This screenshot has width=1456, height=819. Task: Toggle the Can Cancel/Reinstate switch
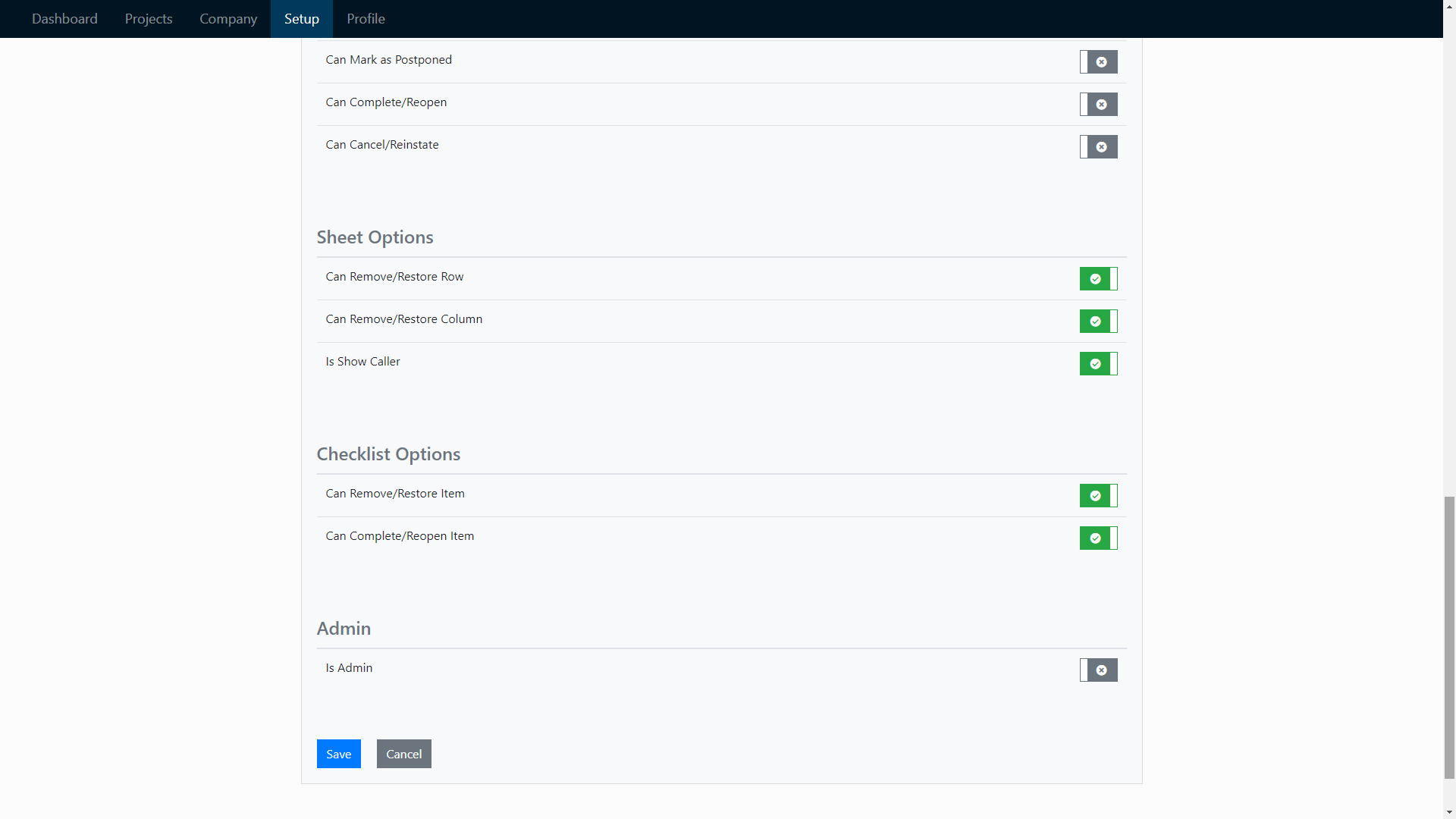(x=1098, y=146)
